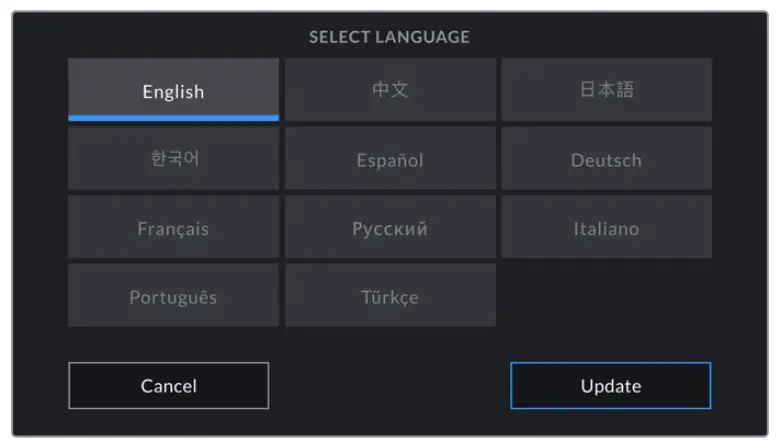The image size is (777, 443).
Task: Select the Japanese language button
Action: coord(606,90)
